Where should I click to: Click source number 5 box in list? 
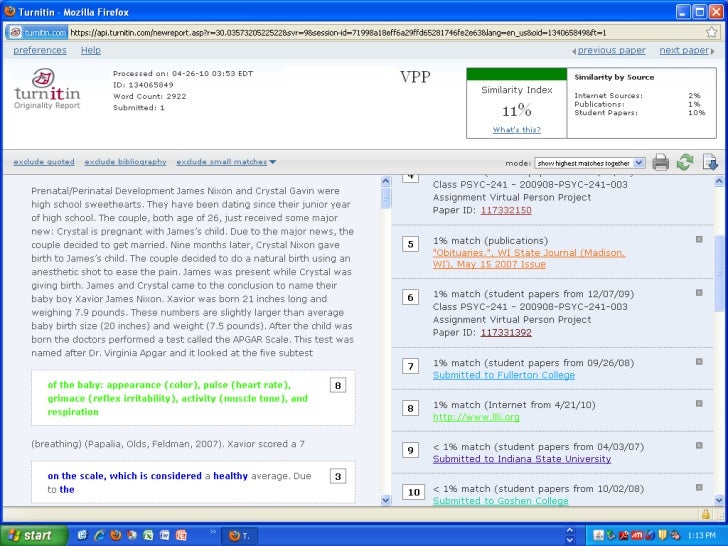point(410,244)
